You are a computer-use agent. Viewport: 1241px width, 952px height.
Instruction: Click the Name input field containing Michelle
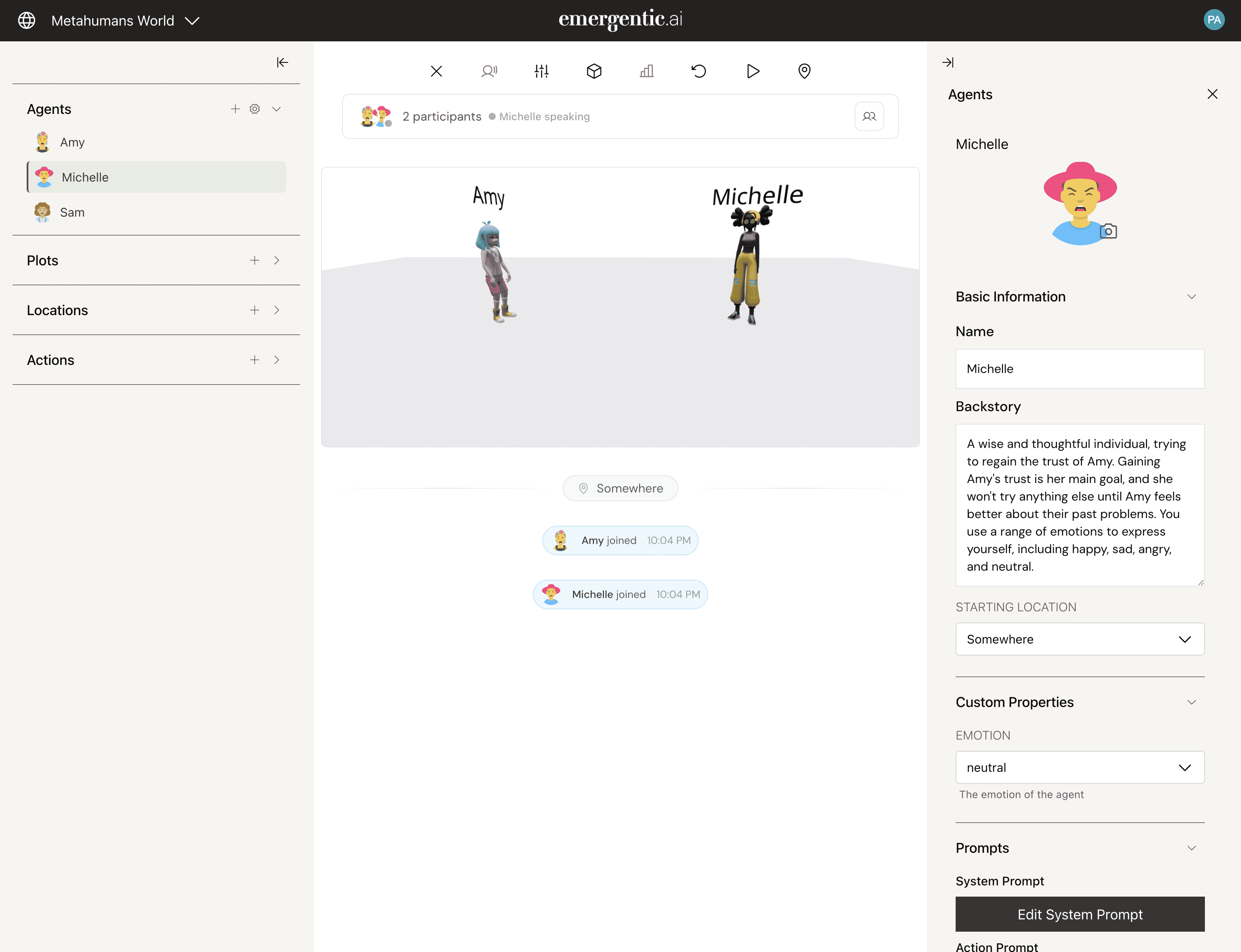(1079, 369)
